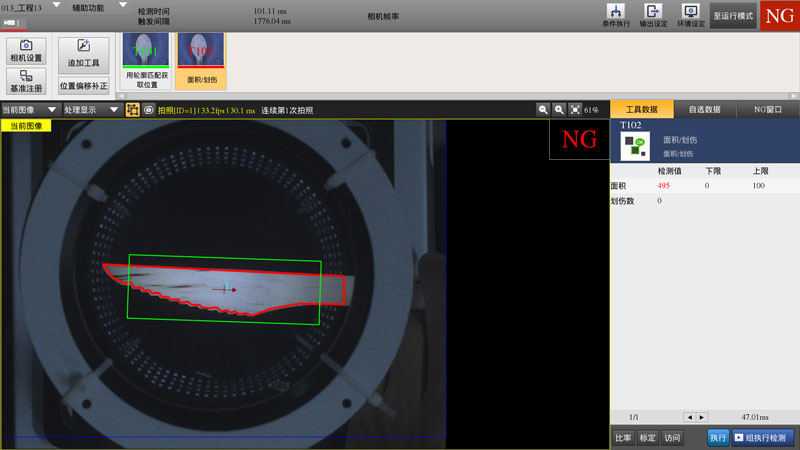
Task: Switch to the 自选数据 tab
Action: pos(704,109)
